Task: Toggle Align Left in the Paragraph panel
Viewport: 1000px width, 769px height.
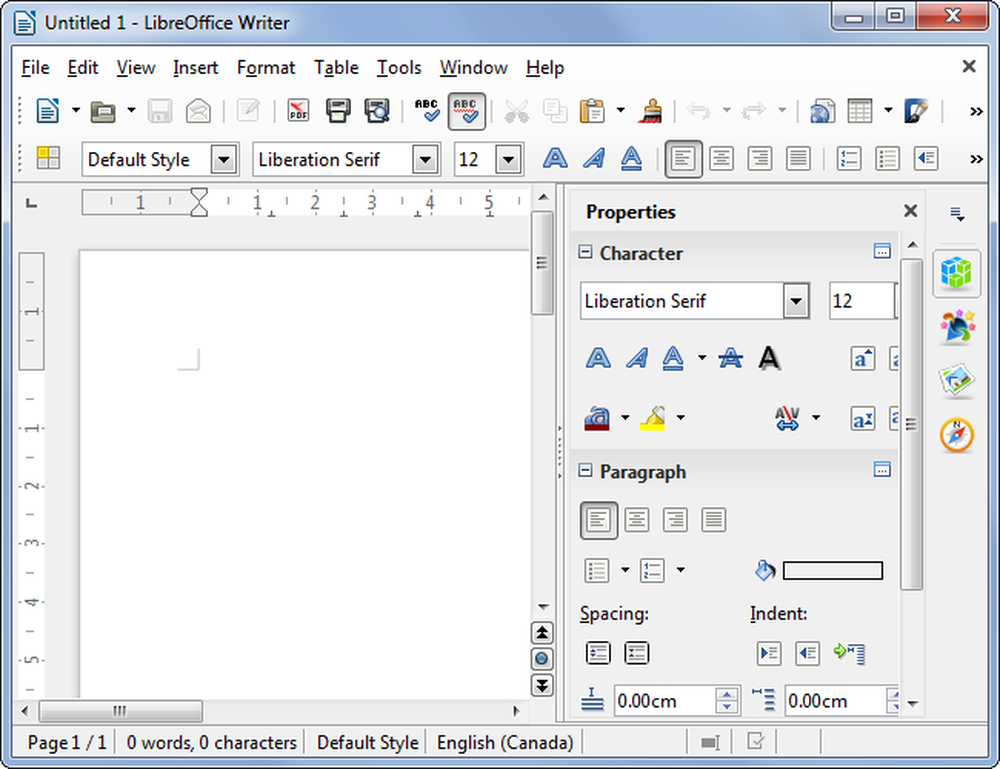Action: [x=598, y=520]
